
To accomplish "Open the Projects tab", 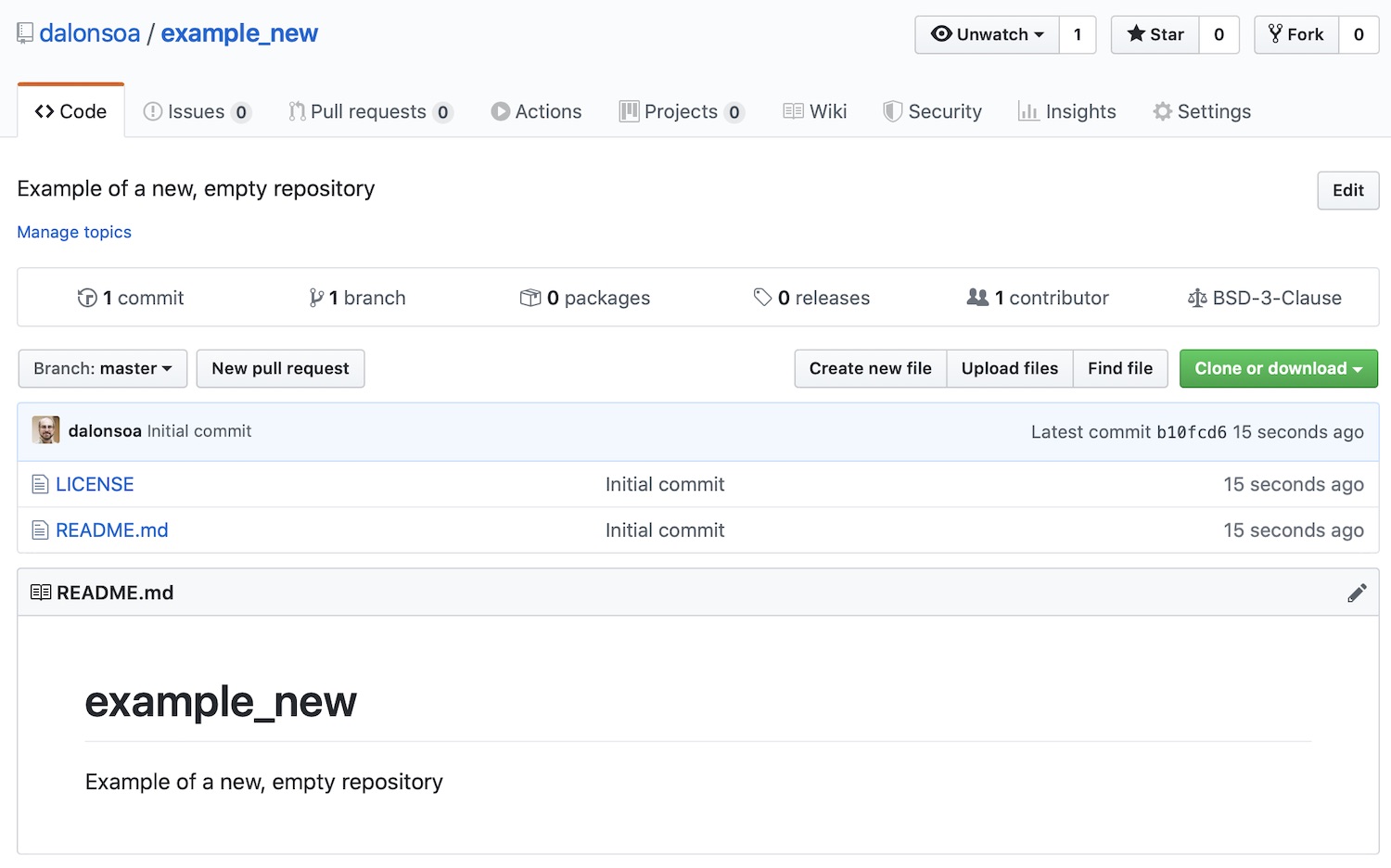I will tap(682, 111).
